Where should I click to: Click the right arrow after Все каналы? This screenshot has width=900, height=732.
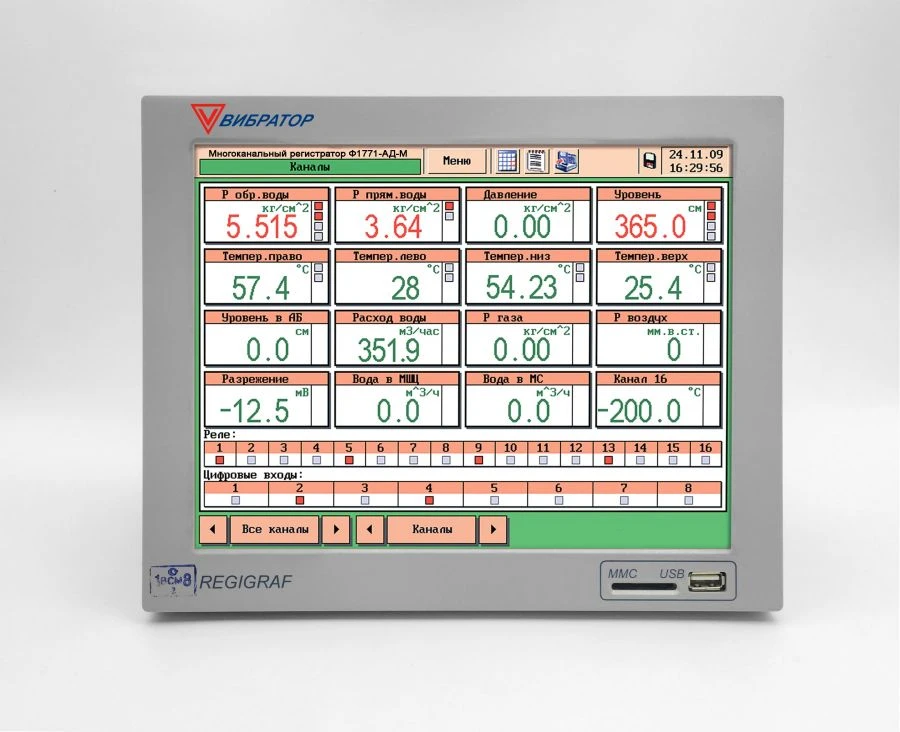point(334,529)
